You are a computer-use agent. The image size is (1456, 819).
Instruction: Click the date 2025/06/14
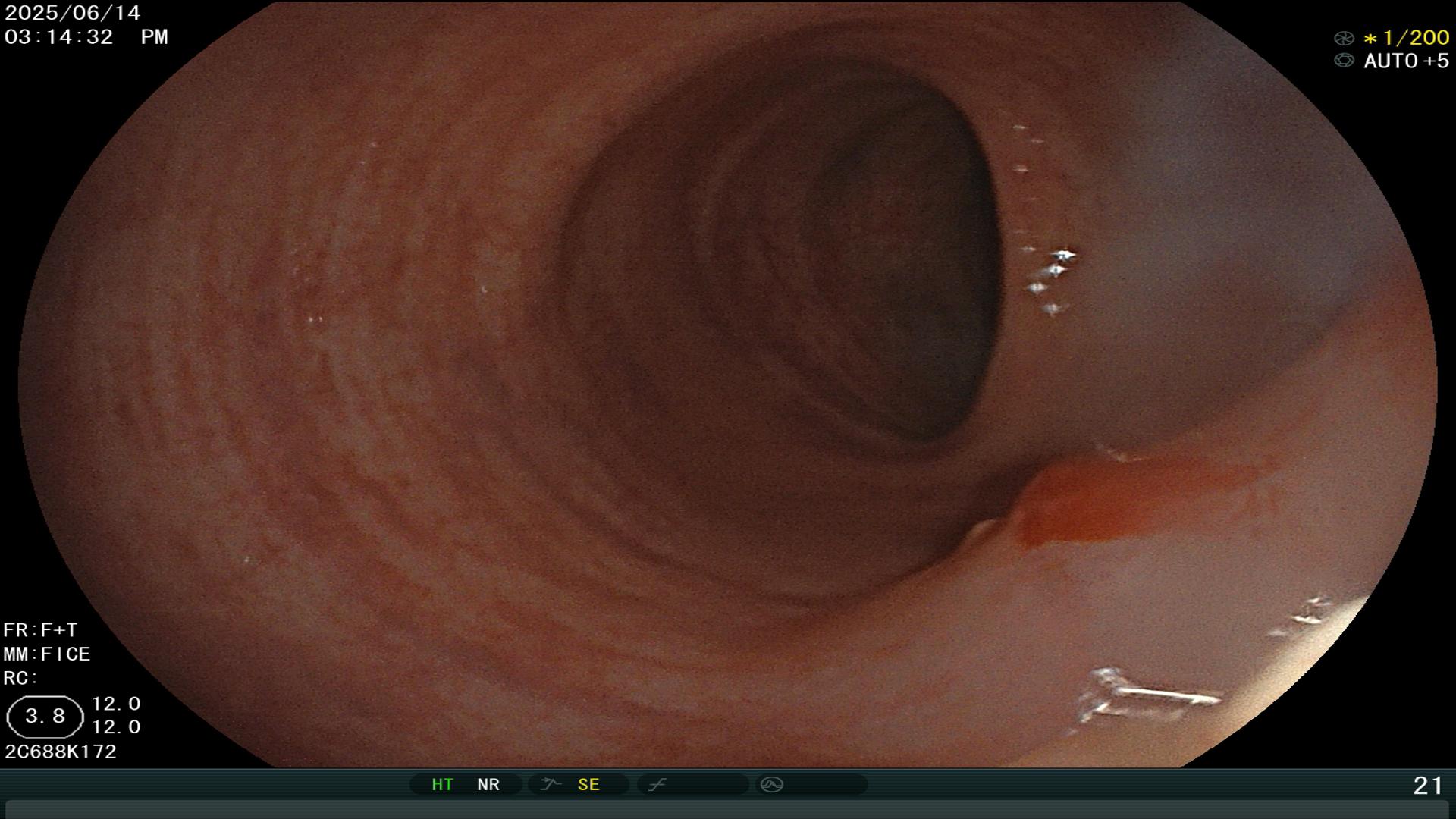coord(73,13)
